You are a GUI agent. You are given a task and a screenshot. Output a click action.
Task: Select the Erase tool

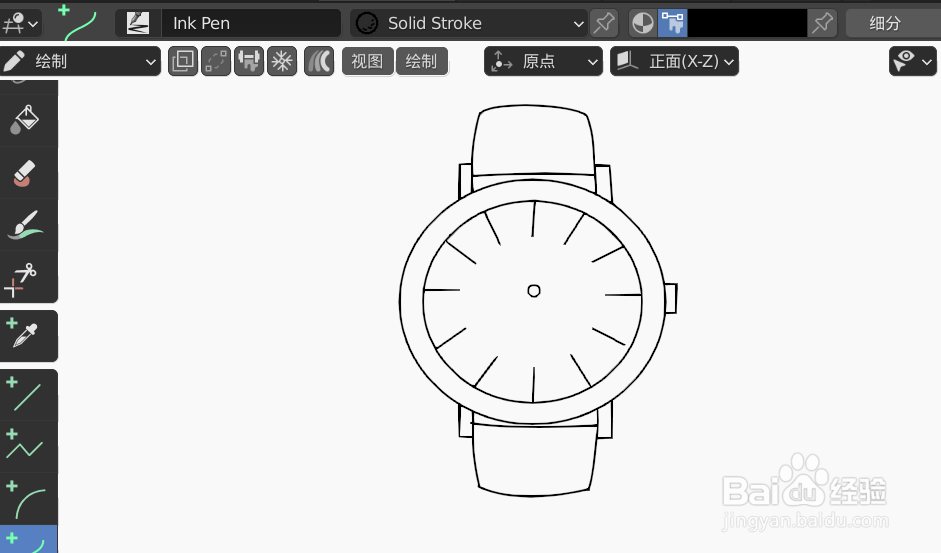(x=25, y=173)
